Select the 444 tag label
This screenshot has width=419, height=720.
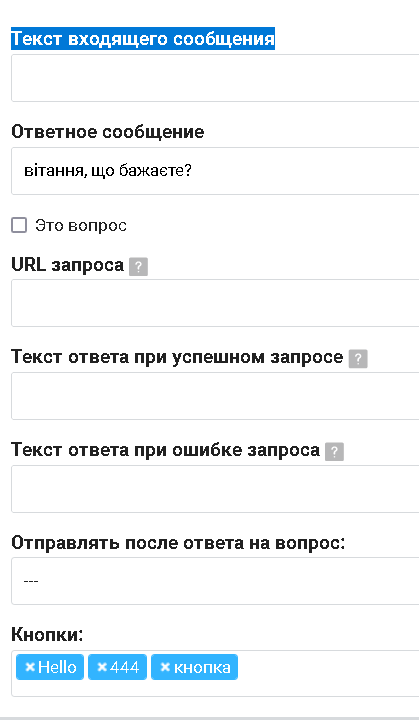pos(125,667)
